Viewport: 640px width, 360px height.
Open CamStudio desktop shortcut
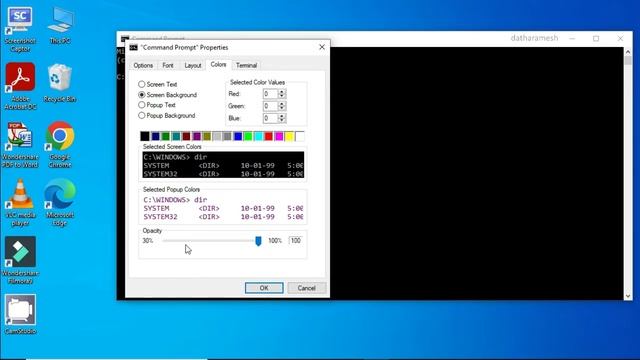(x=20, y=315)
